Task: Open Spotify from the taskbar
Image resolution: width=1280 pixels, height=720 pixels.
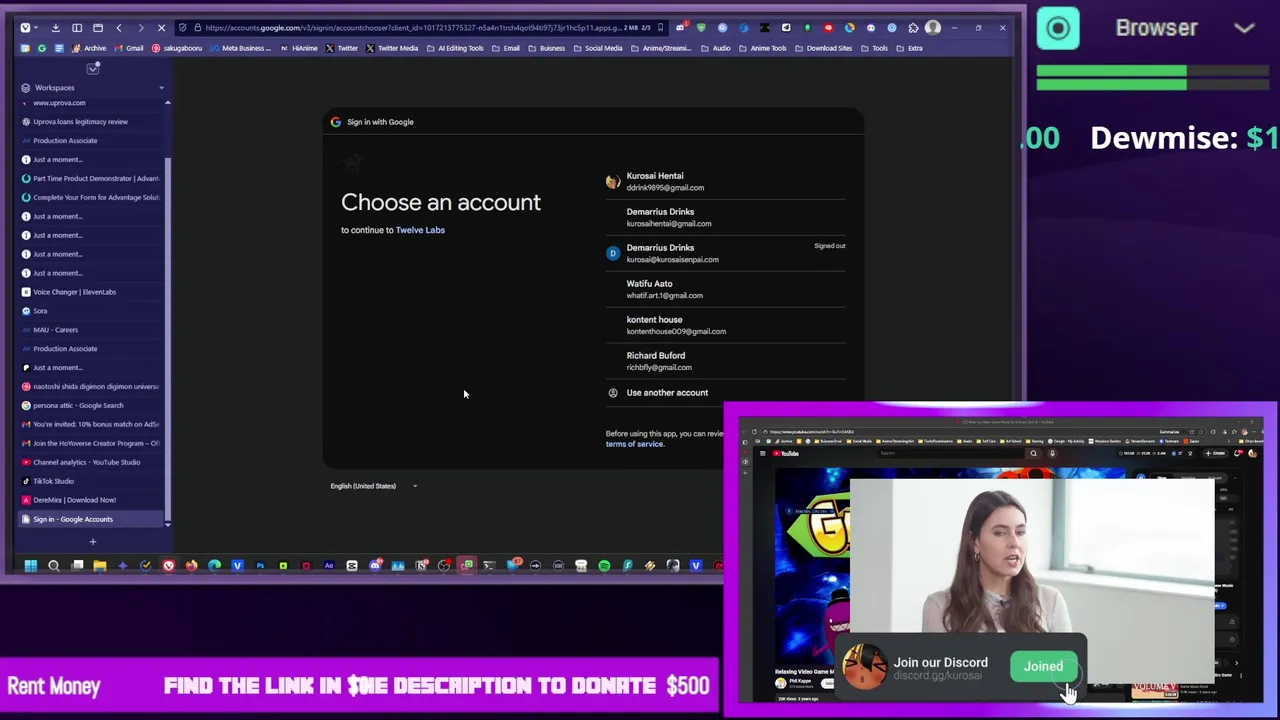Action: click(604, 566)
